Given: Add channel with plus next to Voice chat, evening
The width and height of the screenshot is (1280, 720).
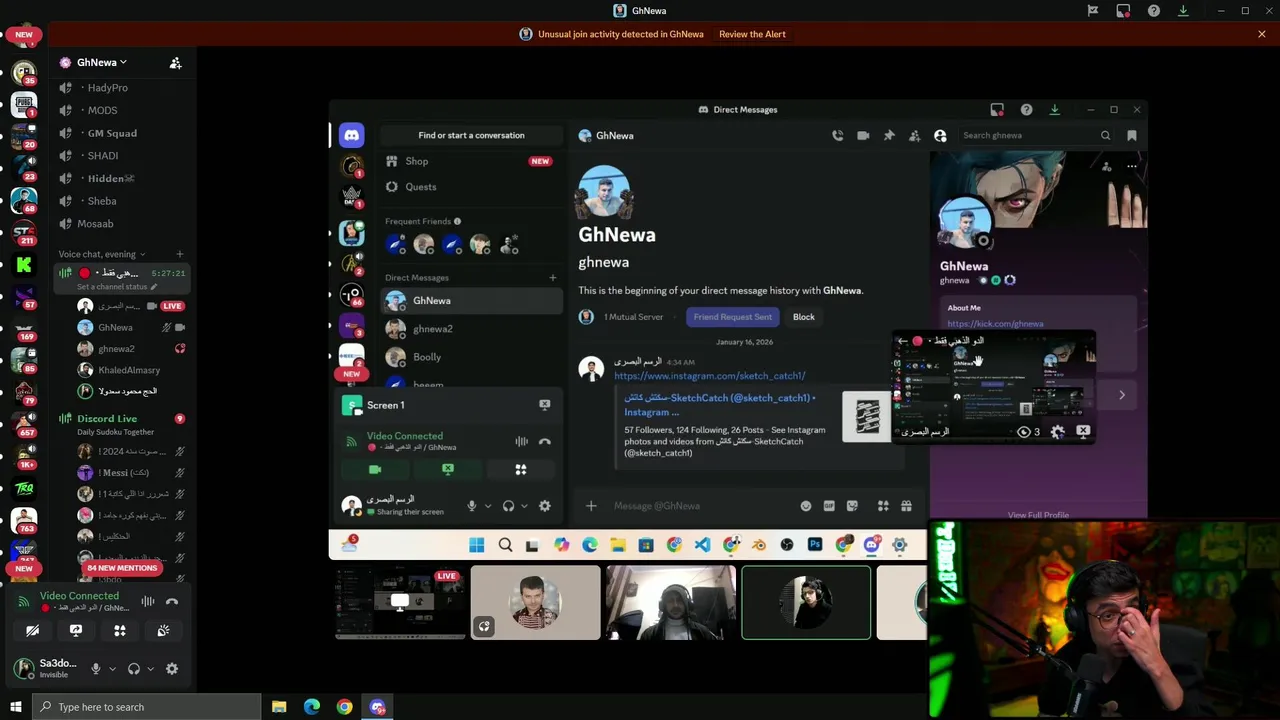Looking at the screenshot, I should (x=180, y=254).
